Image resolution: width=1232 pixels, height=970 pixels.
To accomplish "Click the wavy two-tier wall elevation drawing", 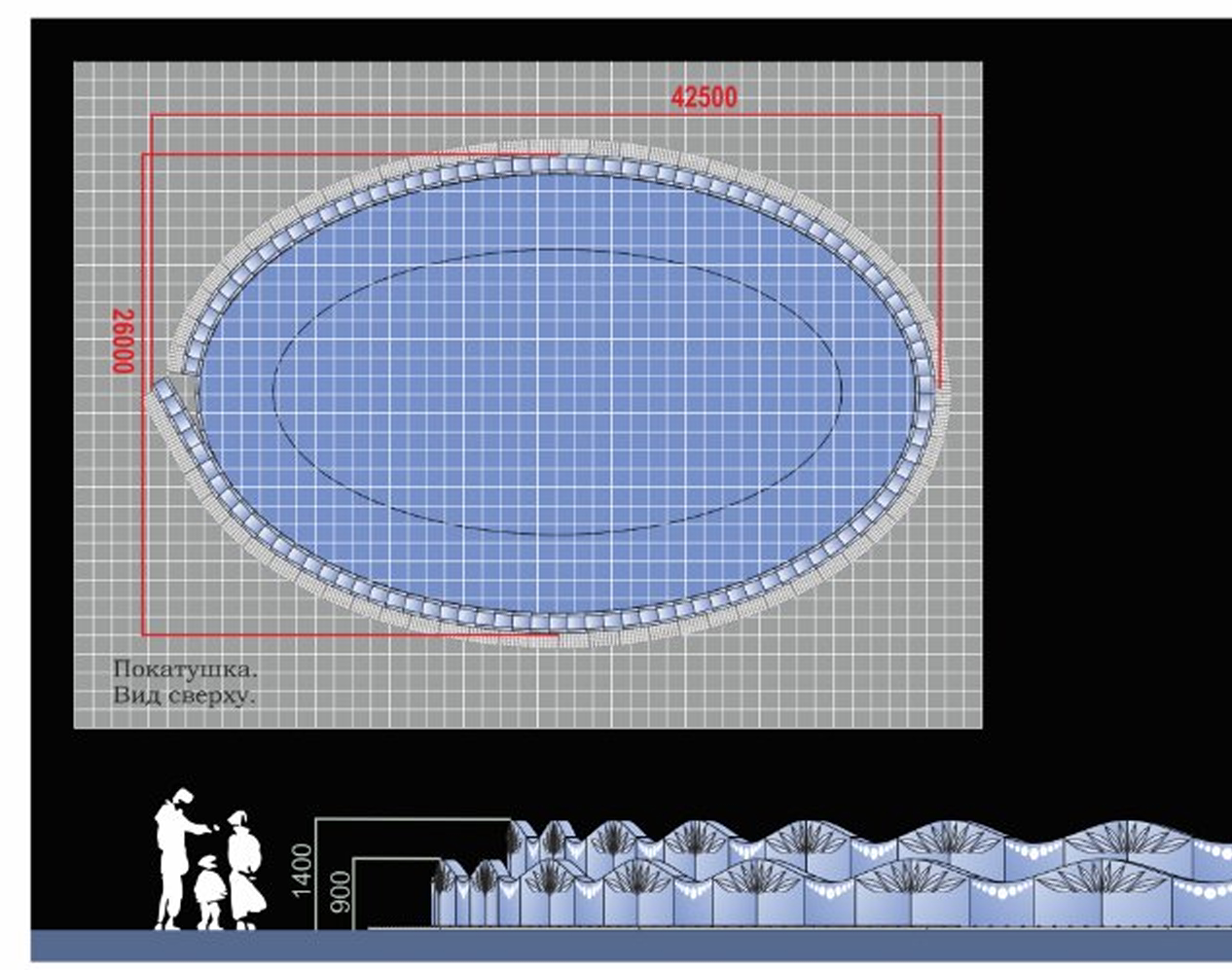I will [827, 874].
